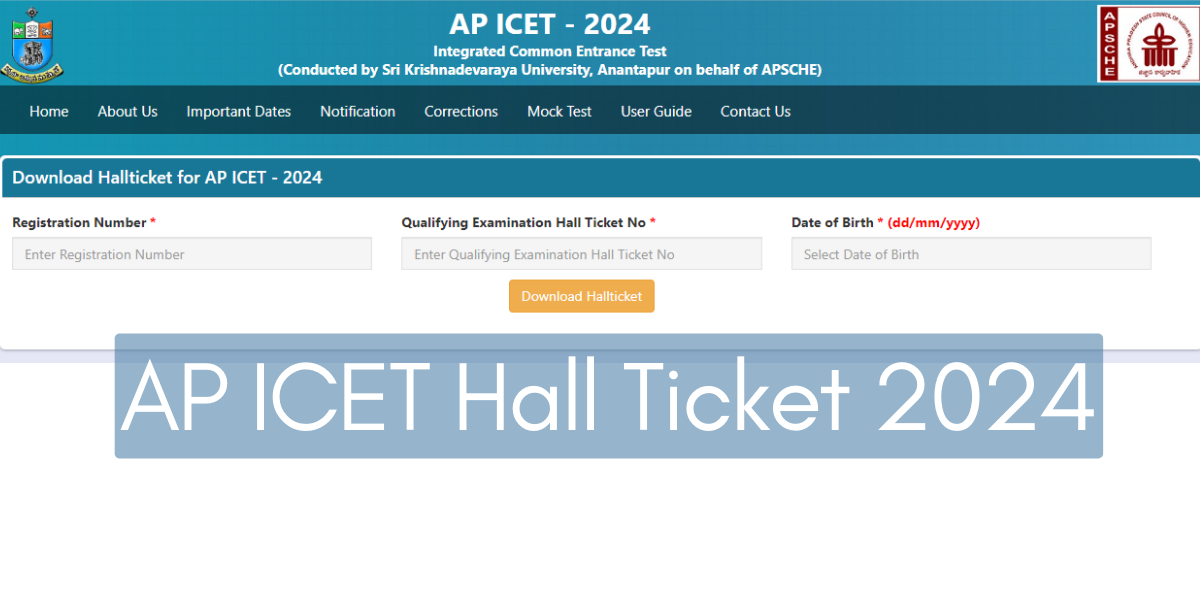Click the Download Hallticket button

(x=581, y=296)
